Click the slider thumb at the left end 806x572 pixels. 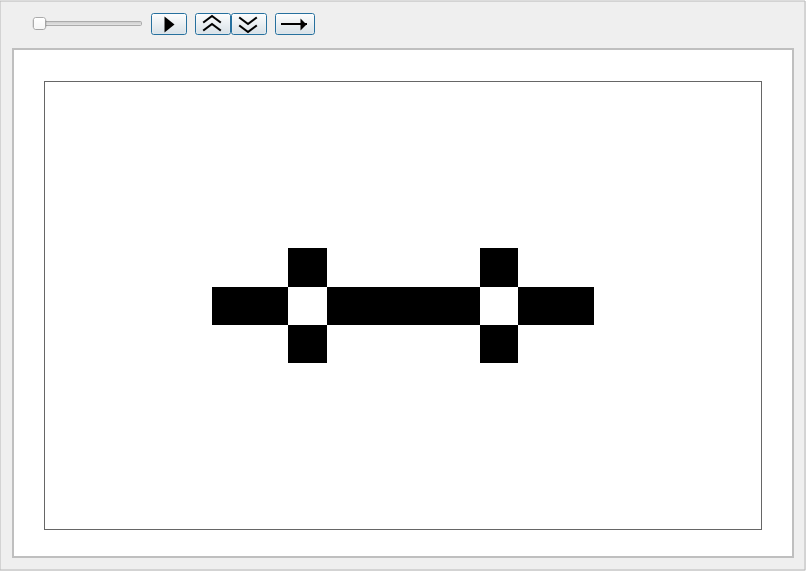(x=39, y=23)
